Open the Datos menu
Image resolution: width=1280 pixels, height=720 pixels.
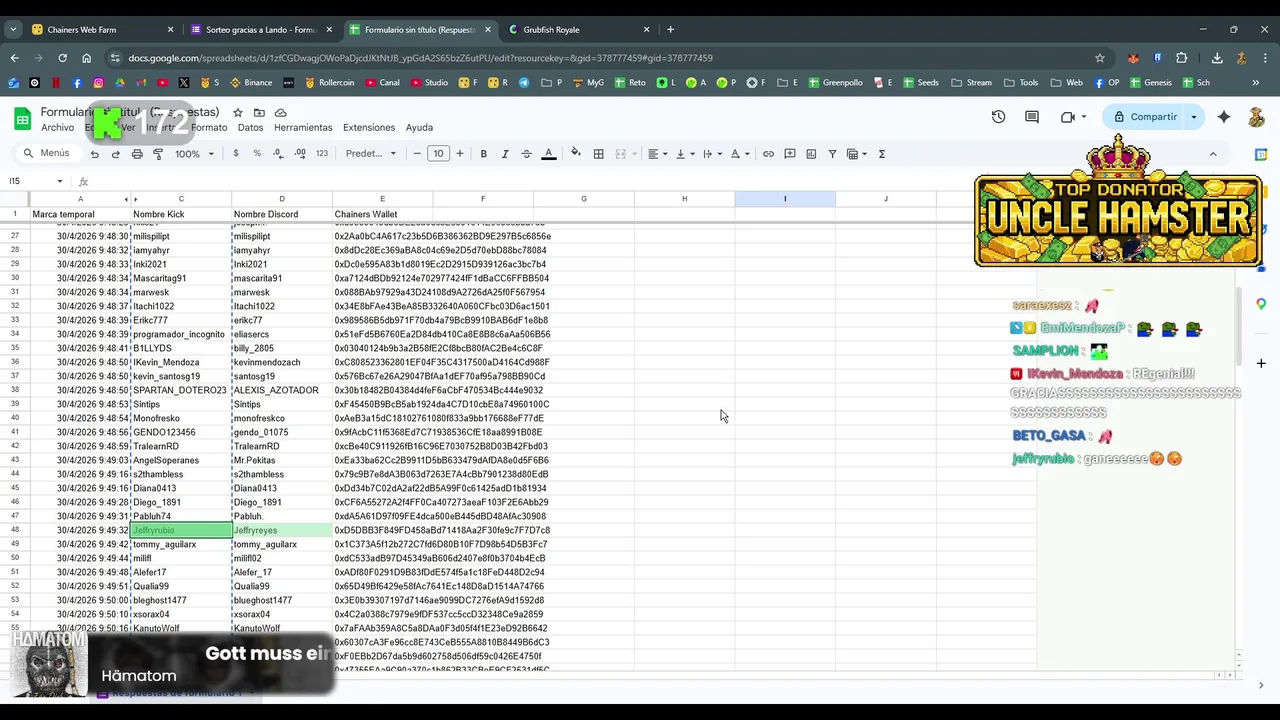click(250, 128)
